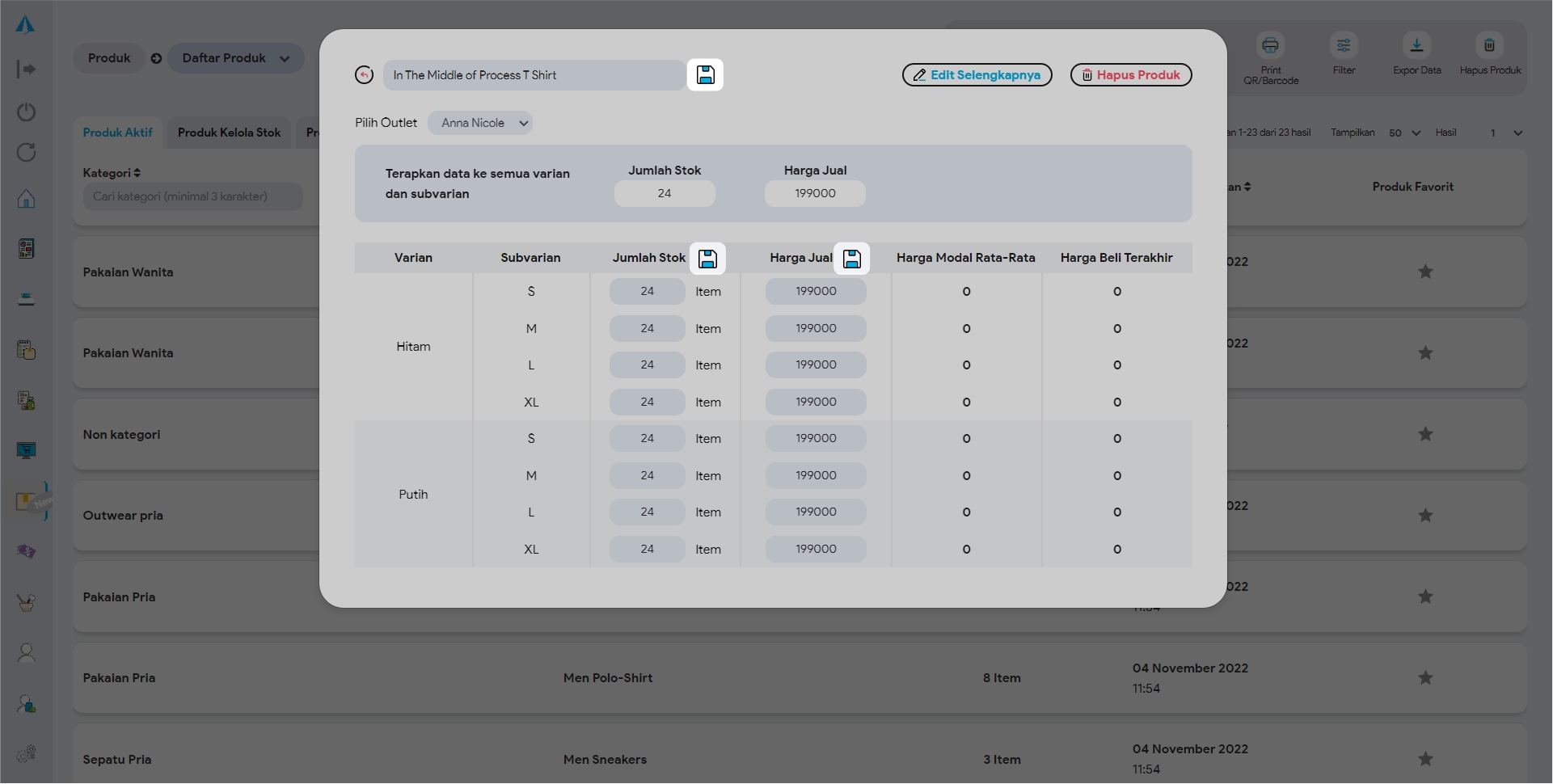Viewport: 1553px width, 784px height.
Task: Open the Tampilkan 50 results dropdown
Action: coord(1404,133)
